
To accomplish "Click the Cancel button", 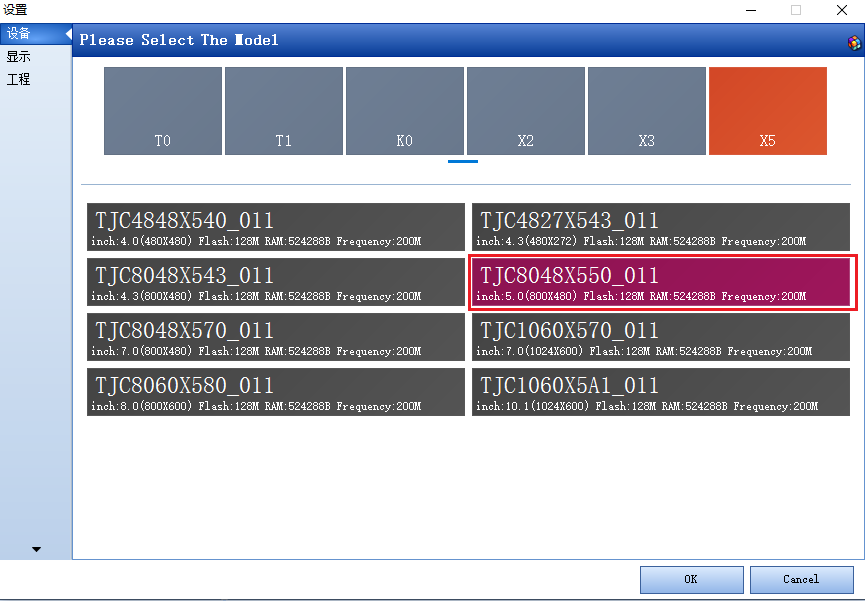I will click(x=801, y=579).
